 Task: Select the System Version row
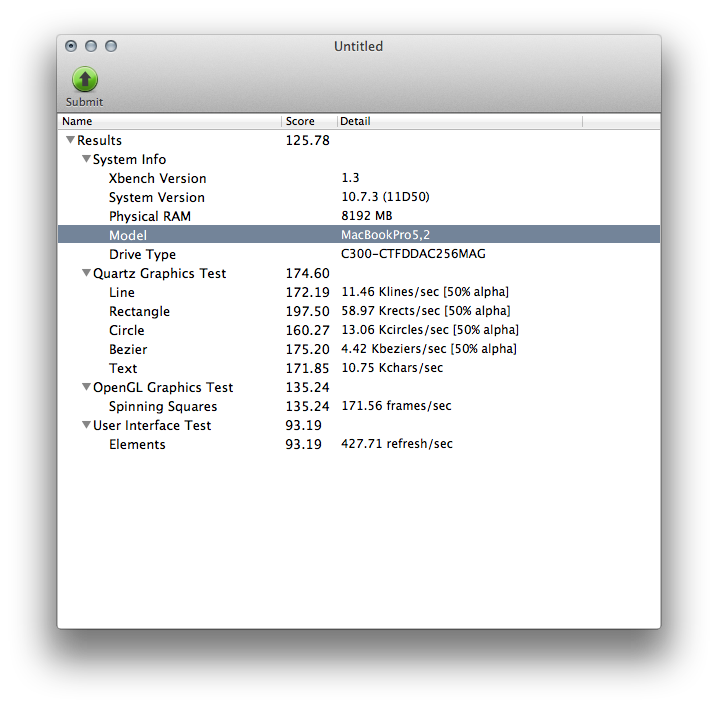156,198
